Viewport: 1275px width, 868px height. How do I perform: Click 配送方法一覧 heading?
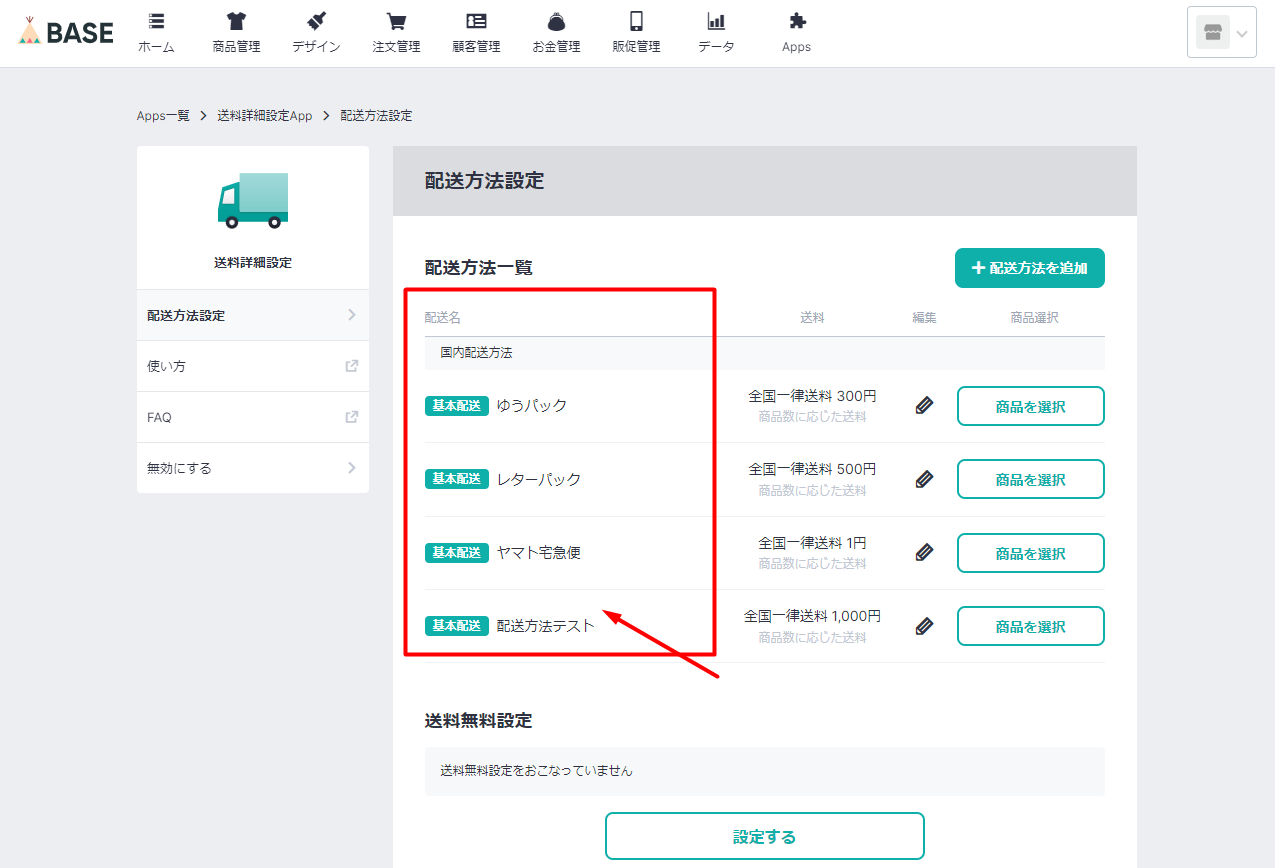click(479, 268)
